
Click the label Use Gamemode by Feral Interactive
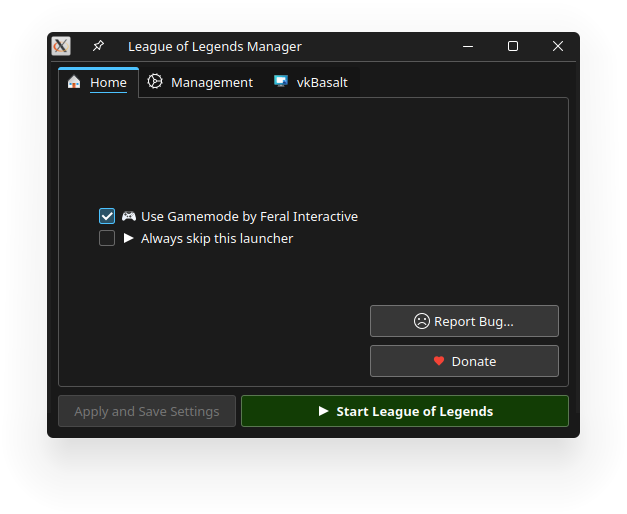[x=250, y=216]
